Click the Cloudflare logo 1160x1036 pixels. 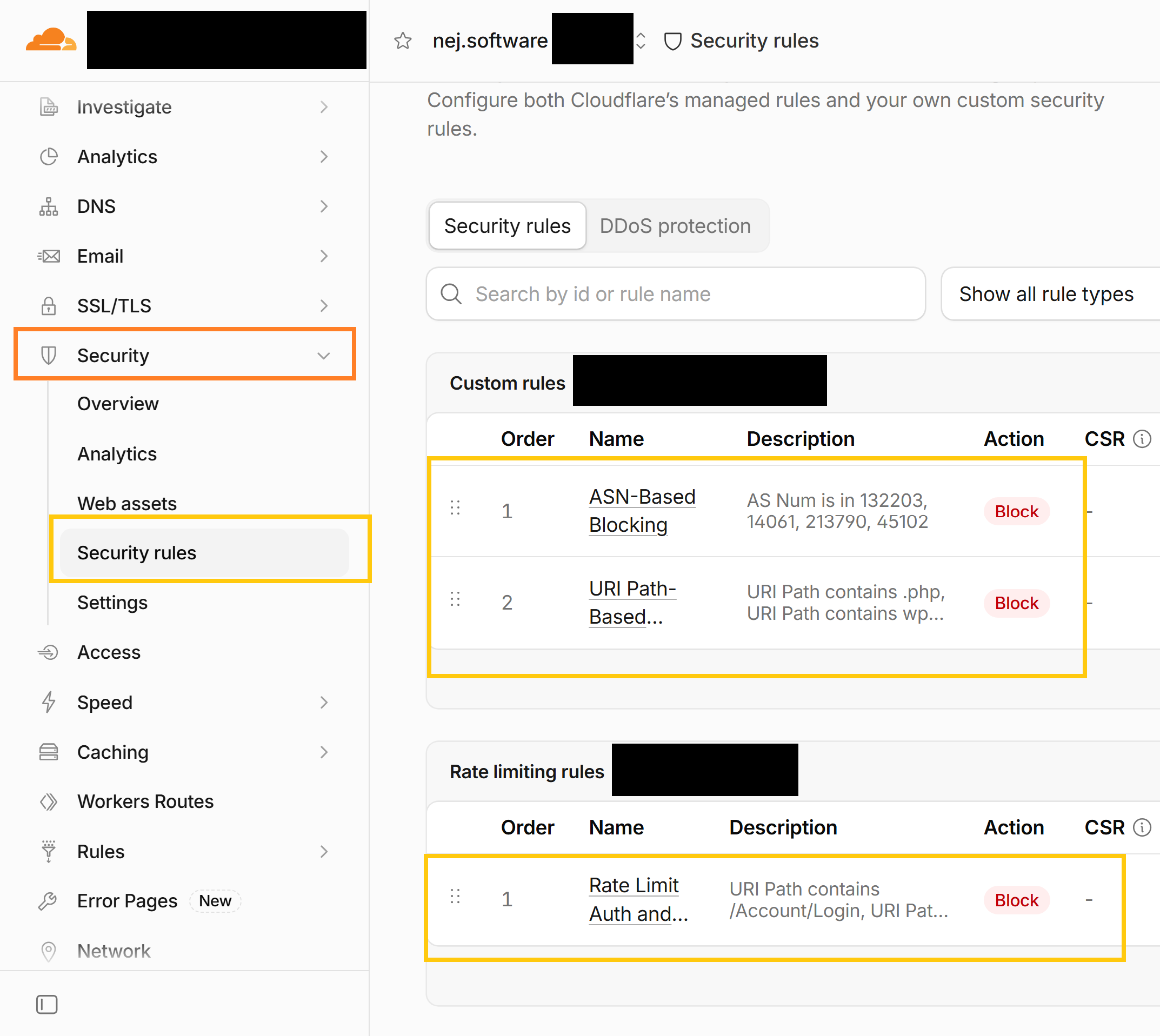pos(51,40)
